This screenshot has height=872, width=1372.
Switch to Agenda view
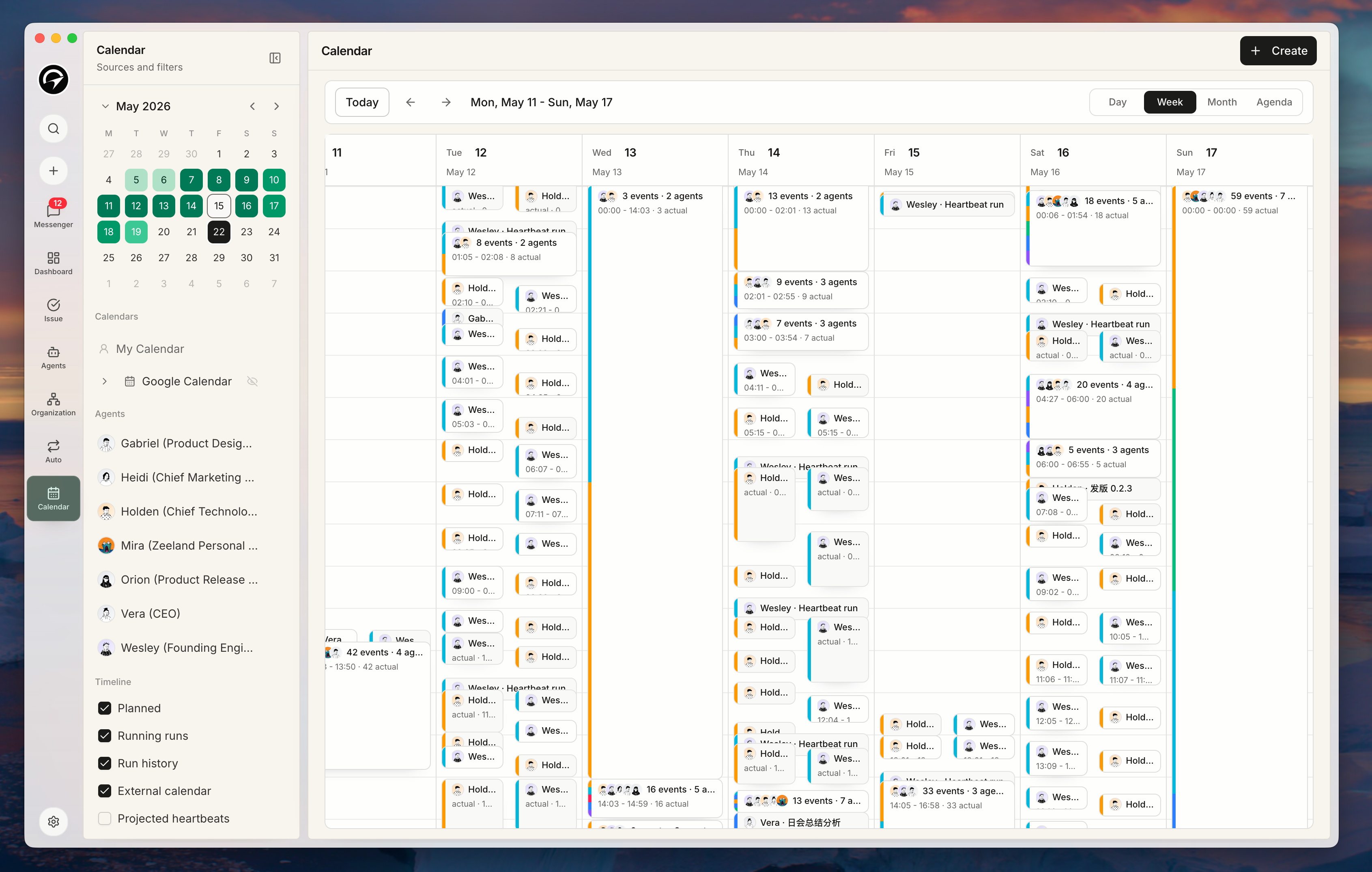point(1274,102)
